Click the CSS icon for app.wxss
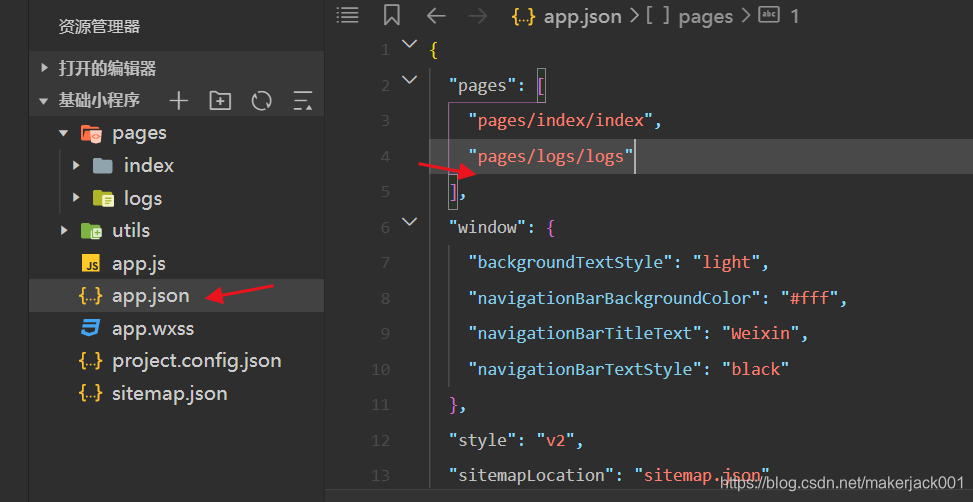 pyautogui.click(x=91, y=328)
